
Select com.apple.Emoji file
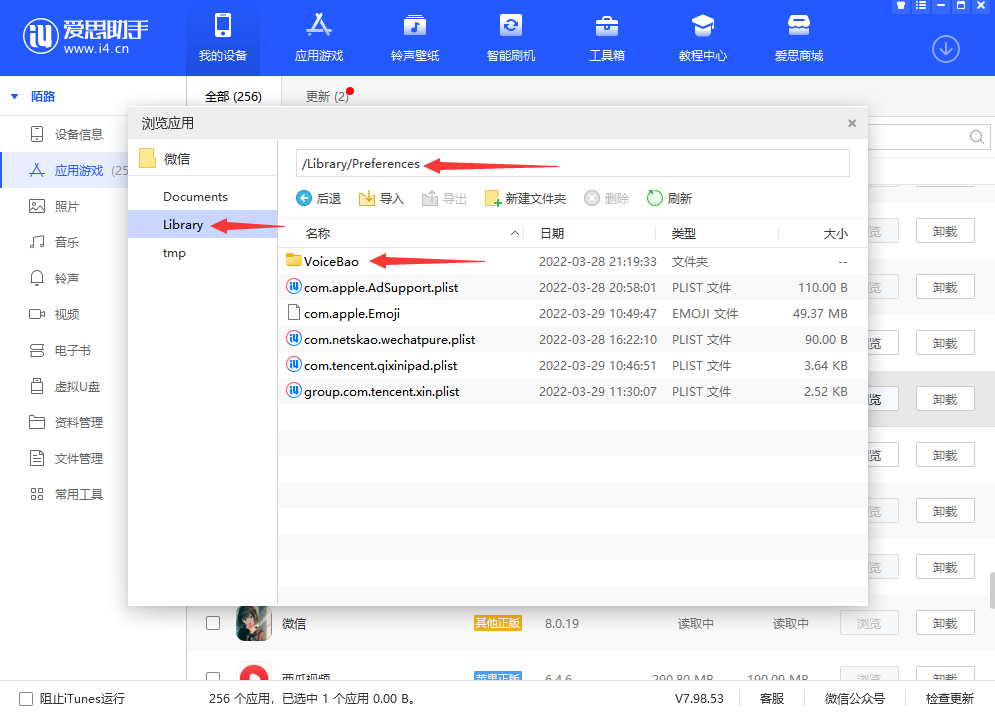click(572, 313)
